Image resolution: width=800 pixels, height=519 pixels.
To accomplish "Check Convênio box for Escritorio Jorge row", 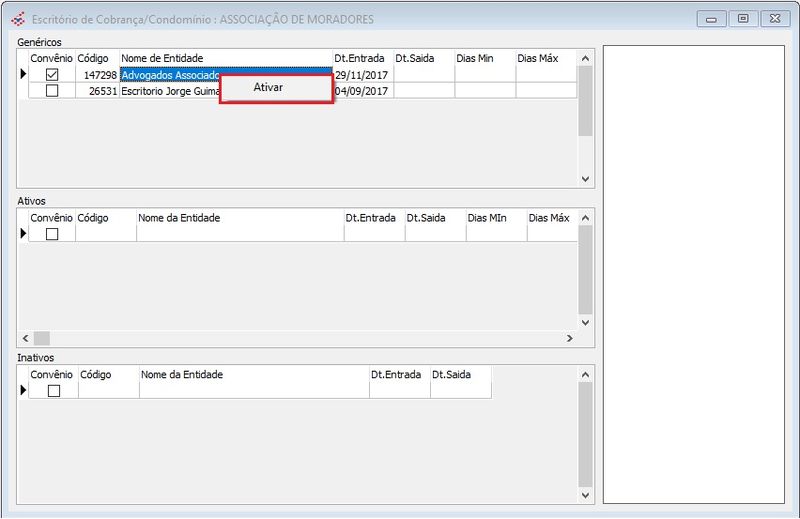I will pyautogui.click(x=52, y=91).
